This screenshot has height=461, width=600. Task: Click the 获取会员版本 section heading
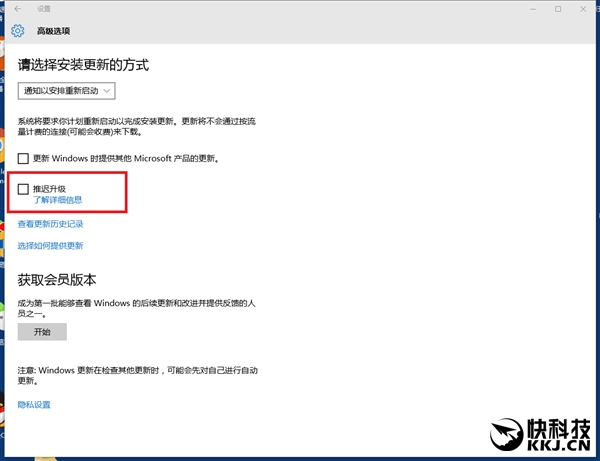click(x=56, y=278)
